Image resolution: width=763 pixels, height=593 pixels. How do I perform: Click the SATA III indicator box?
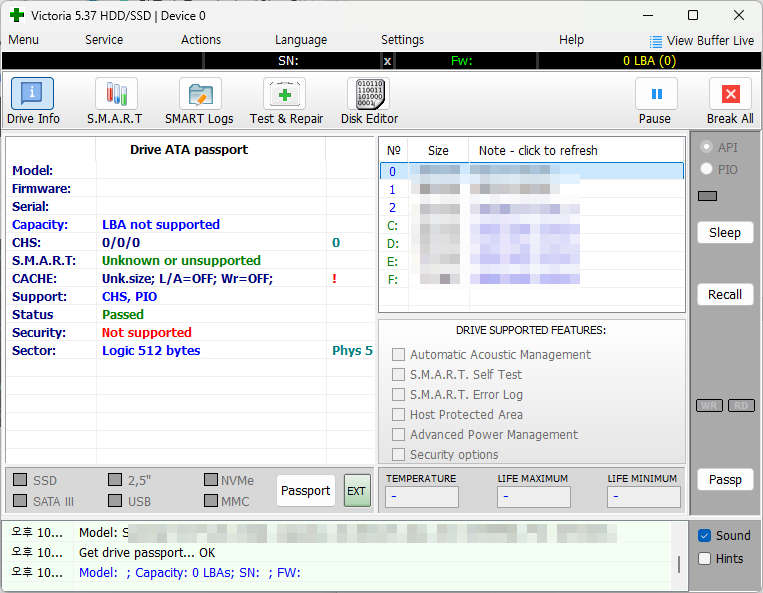pyautogui.click(x=20, y=501)
